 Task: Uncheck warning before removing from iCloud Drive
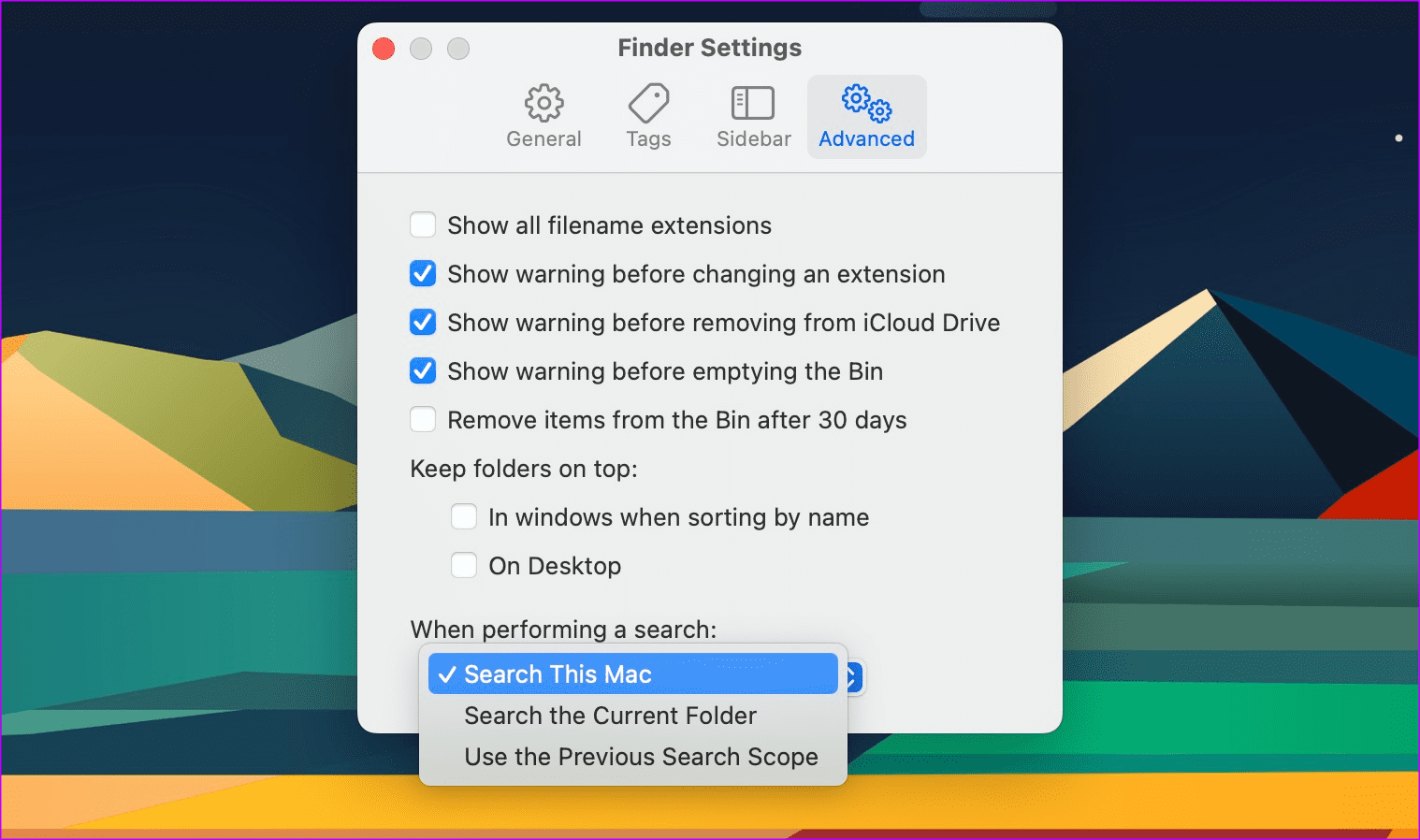423,323
